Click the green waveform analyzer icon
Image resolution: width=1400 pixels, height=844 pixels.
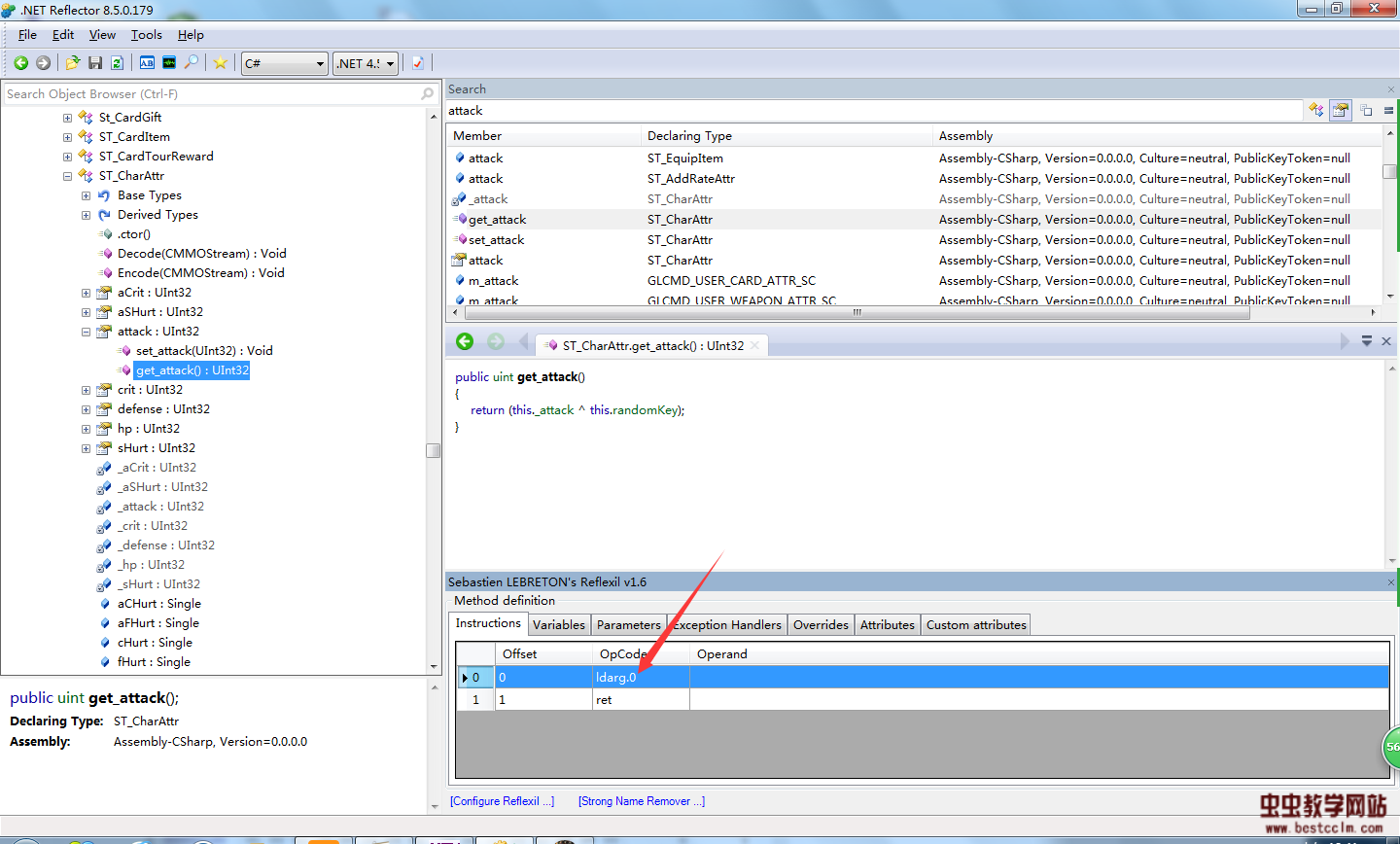pos(169,63)
